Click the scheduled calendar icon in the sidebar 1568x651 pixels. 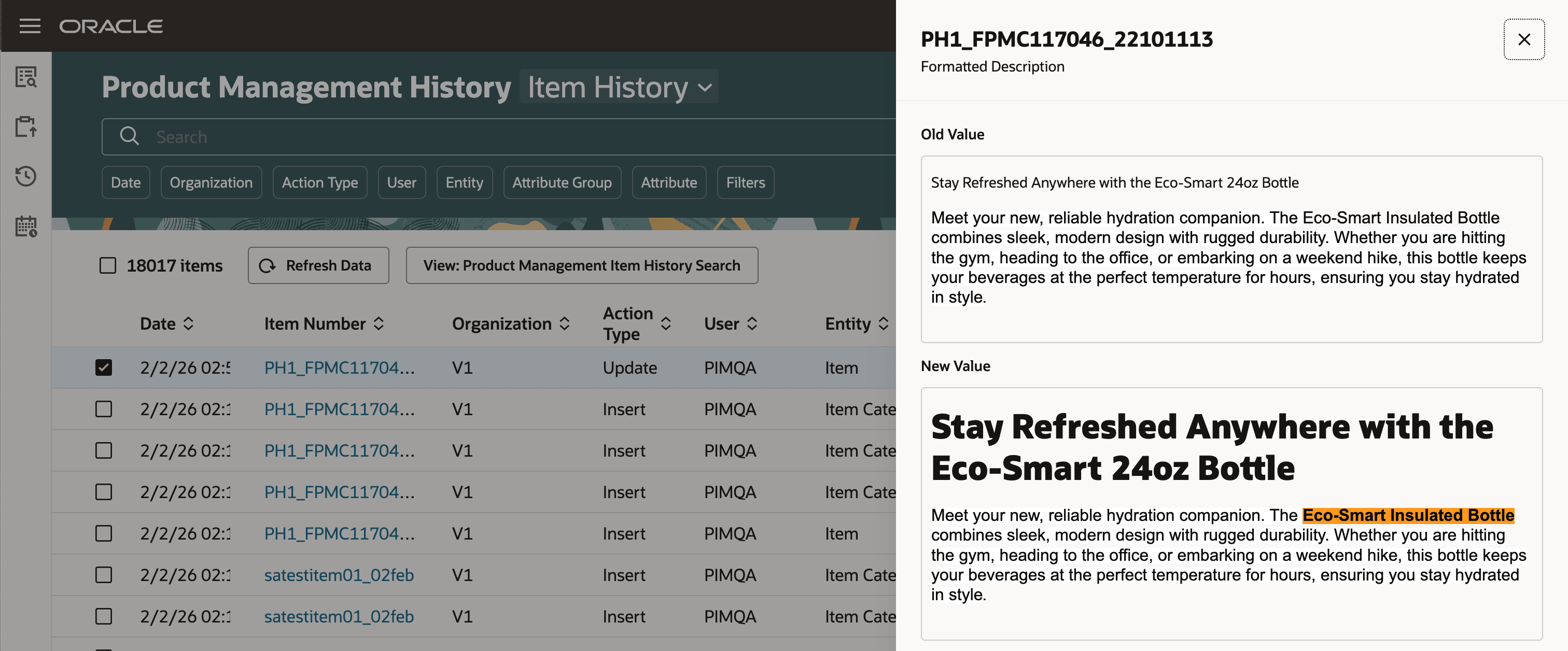(x=25, y=227)
